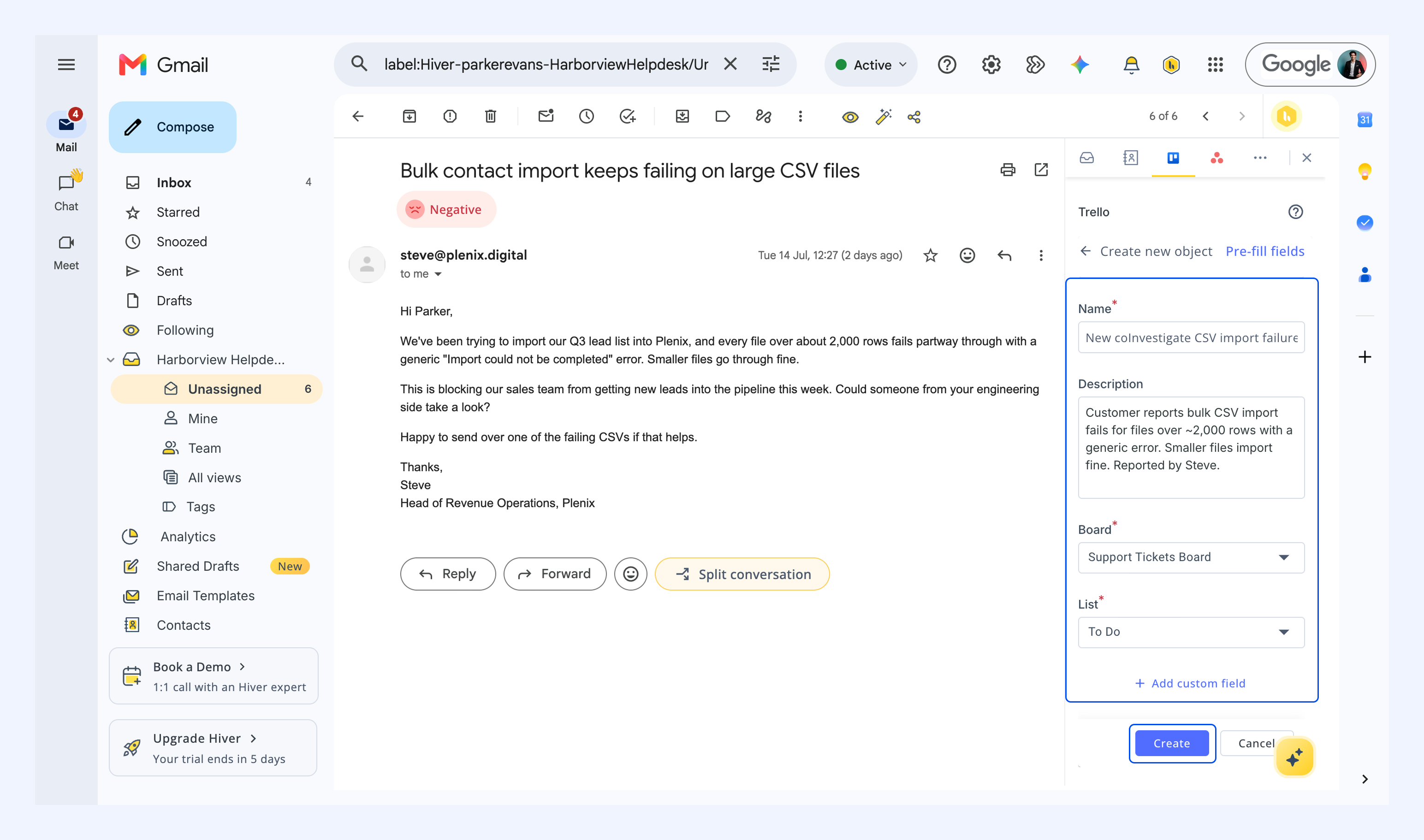Image resolution: width=1424 pixels, height=840 pixels.
Task: Click Split conversation button
Action: (742, 574)
